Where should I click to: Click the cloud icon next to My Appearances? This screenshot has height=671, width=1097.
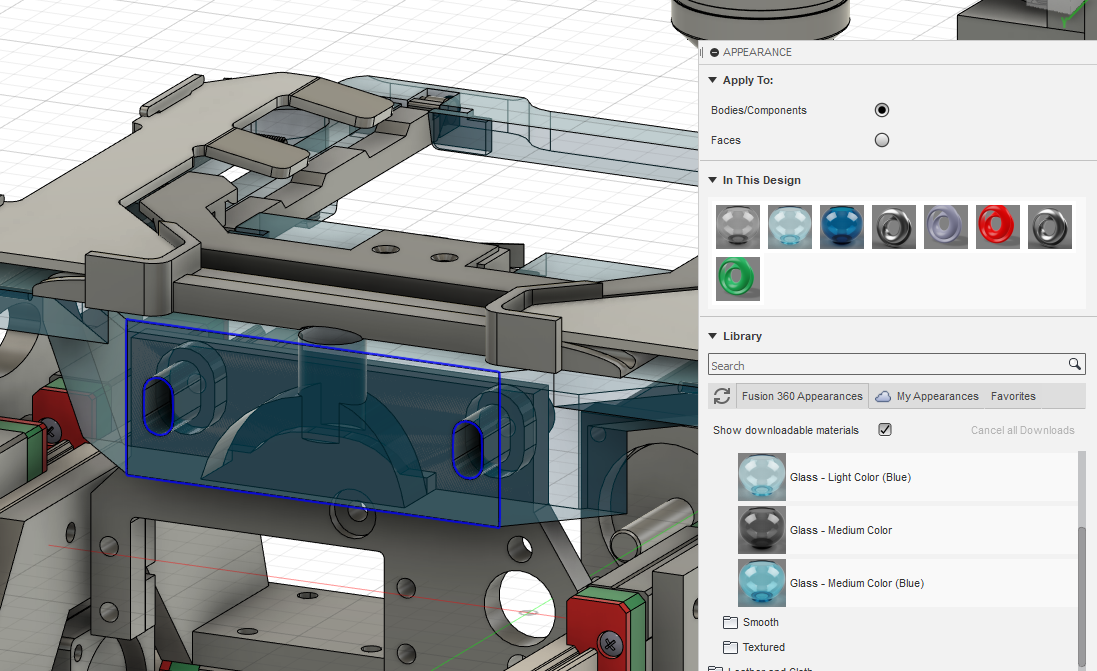[882, 395]
